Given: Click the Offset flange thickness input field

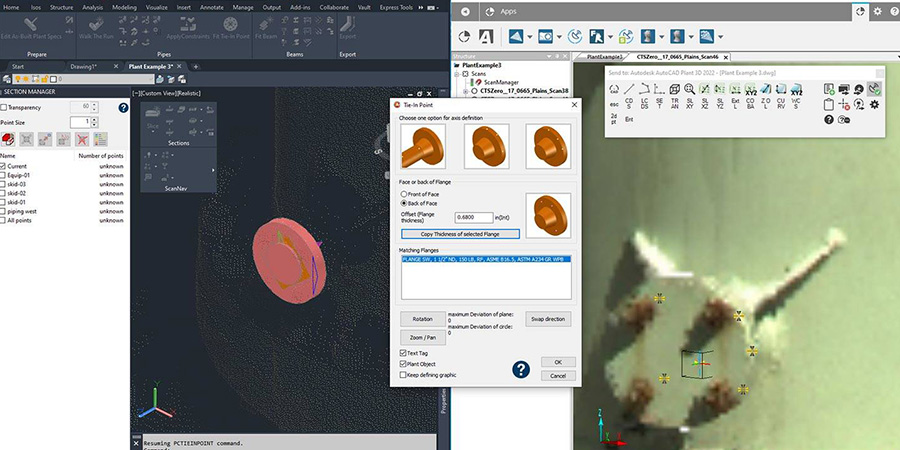Looking at the screenshot, I should (x=473, y=216).
